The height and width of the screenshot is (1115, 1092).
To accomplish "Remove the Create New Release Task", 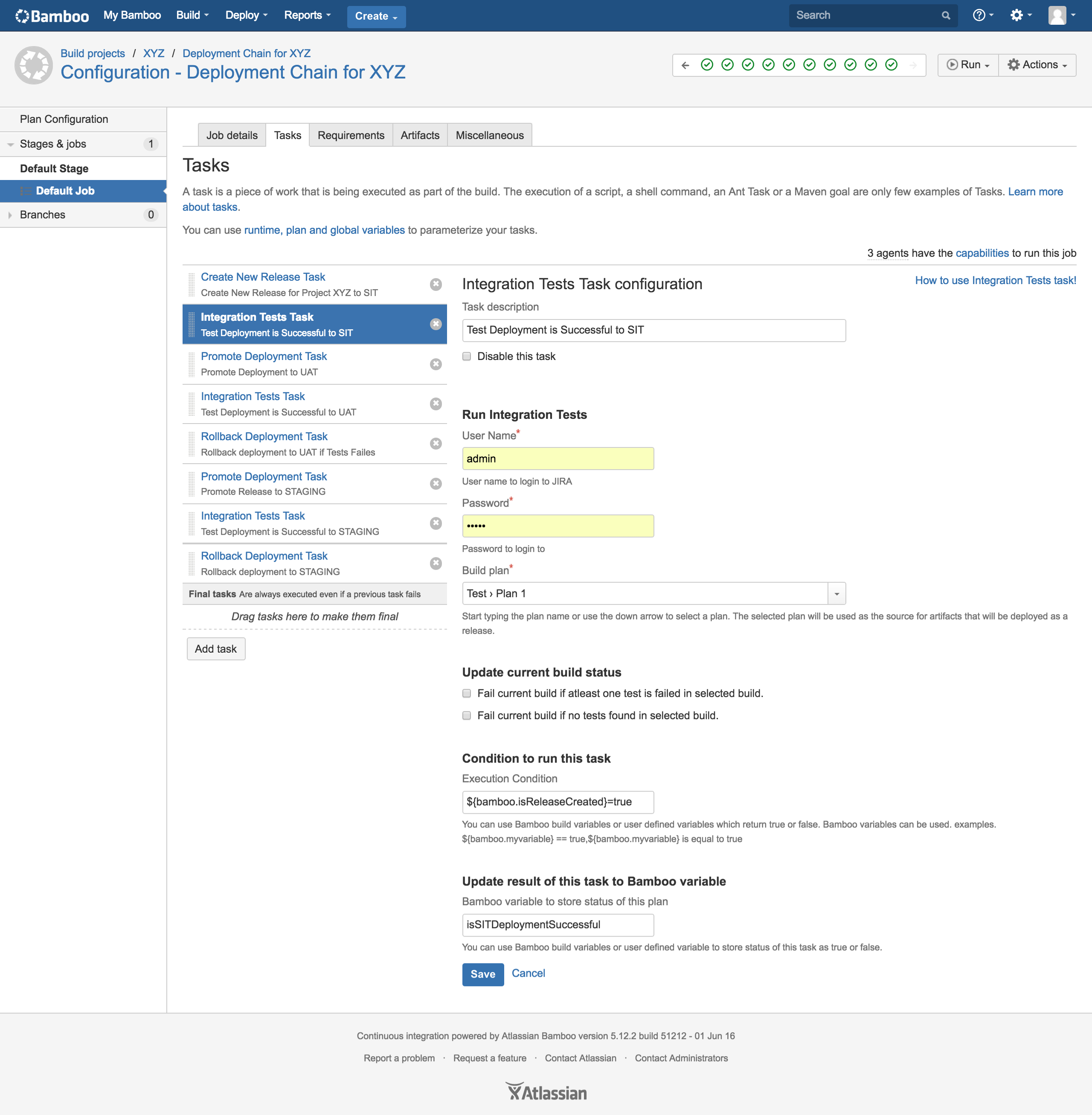I will pos(436,285).
